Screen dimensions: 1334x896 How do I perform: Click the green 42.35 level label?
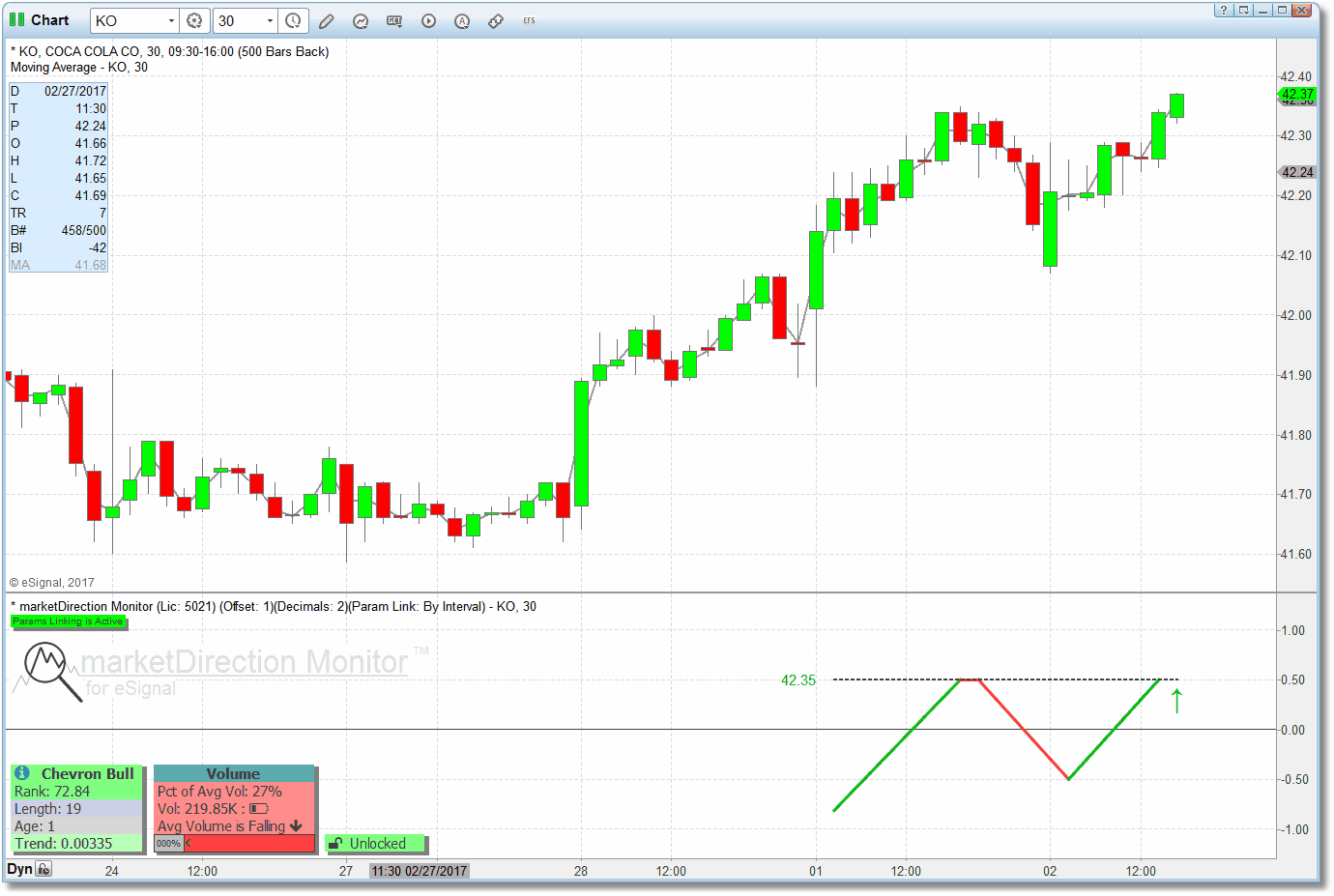click(x=798, y=680)
